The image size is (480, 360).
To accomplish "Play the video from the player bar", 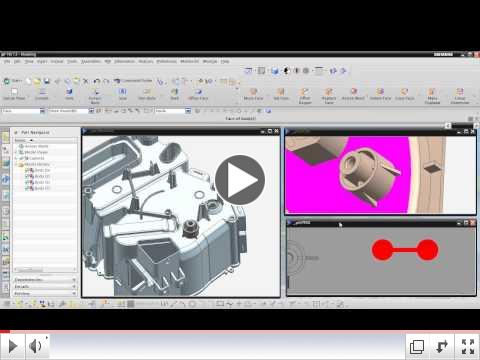I will tap(13, 346).
